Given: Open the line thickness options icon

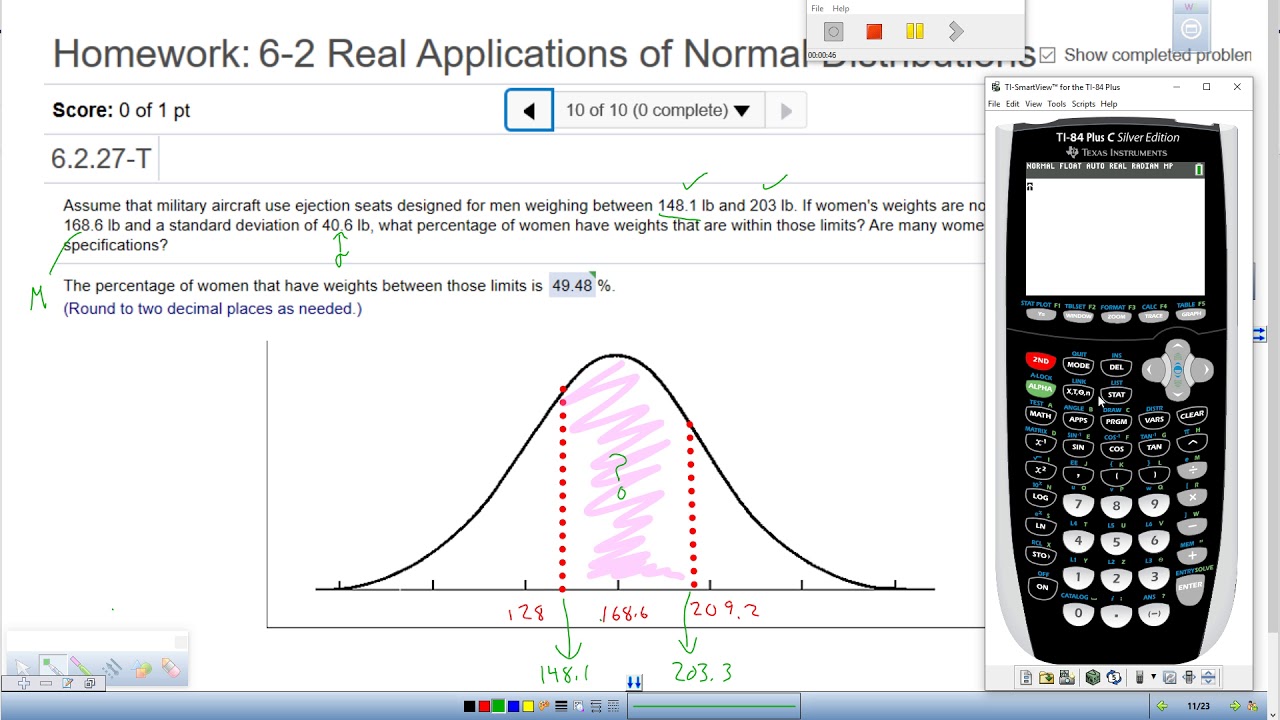Looking at the screenshot, I should [561, 706].
